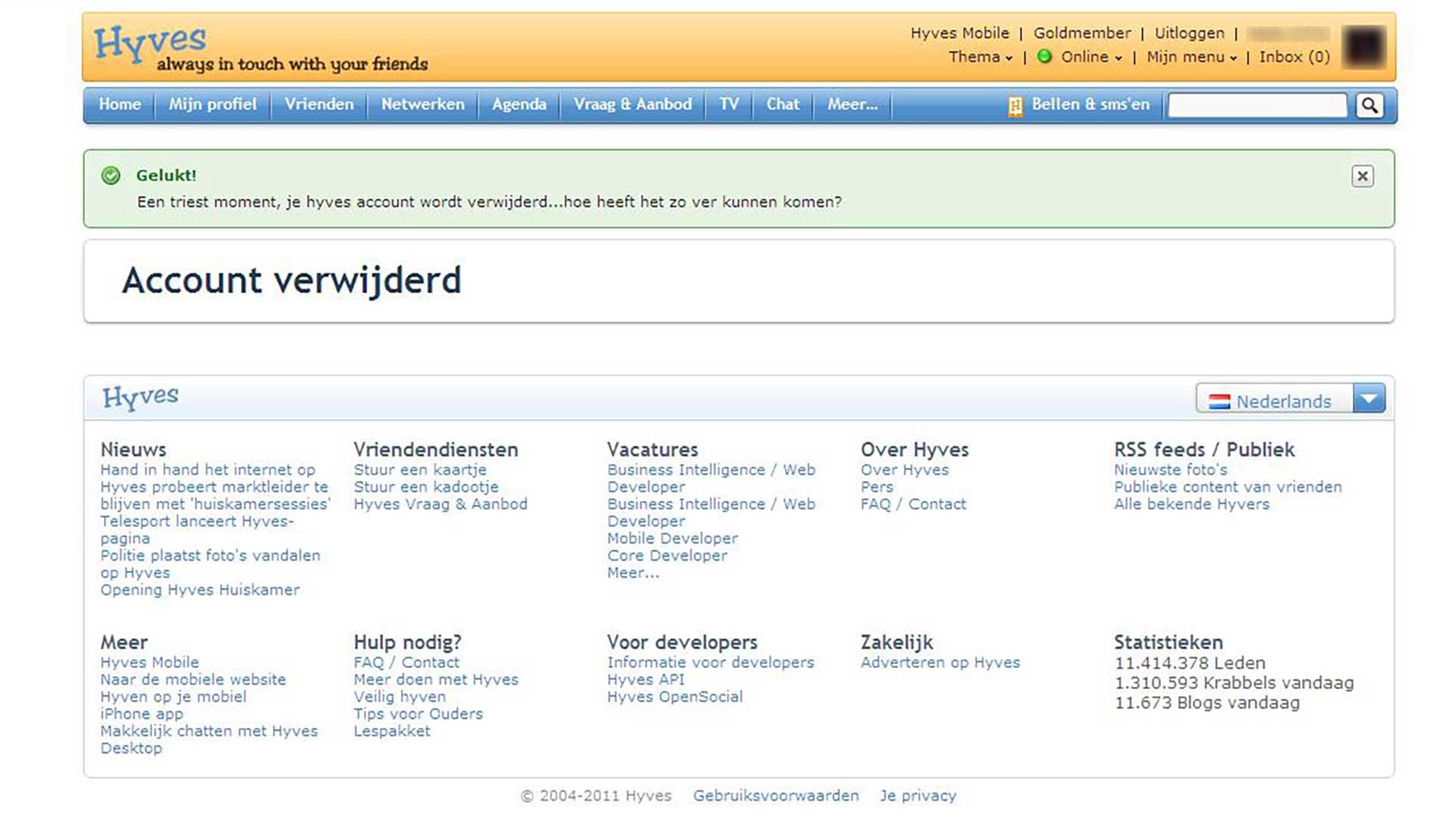Click the Hyves logo in header
The image size is (1456, 818).
pyautogui.click(x=150, y=42)
